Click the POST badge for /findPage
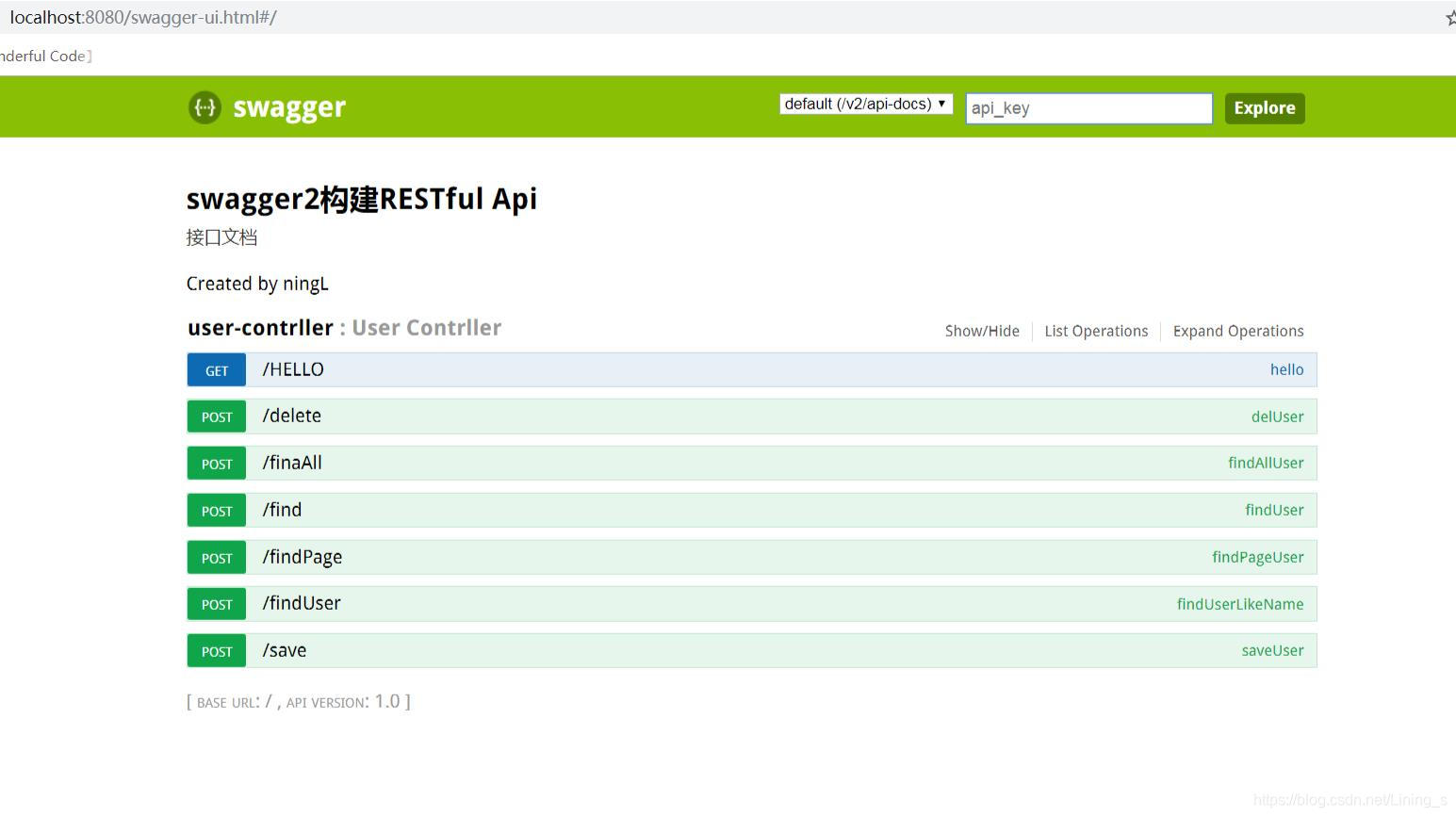The width and height of the screenshot is (1456, 817). pyautogui.click(x=217, y=558)
